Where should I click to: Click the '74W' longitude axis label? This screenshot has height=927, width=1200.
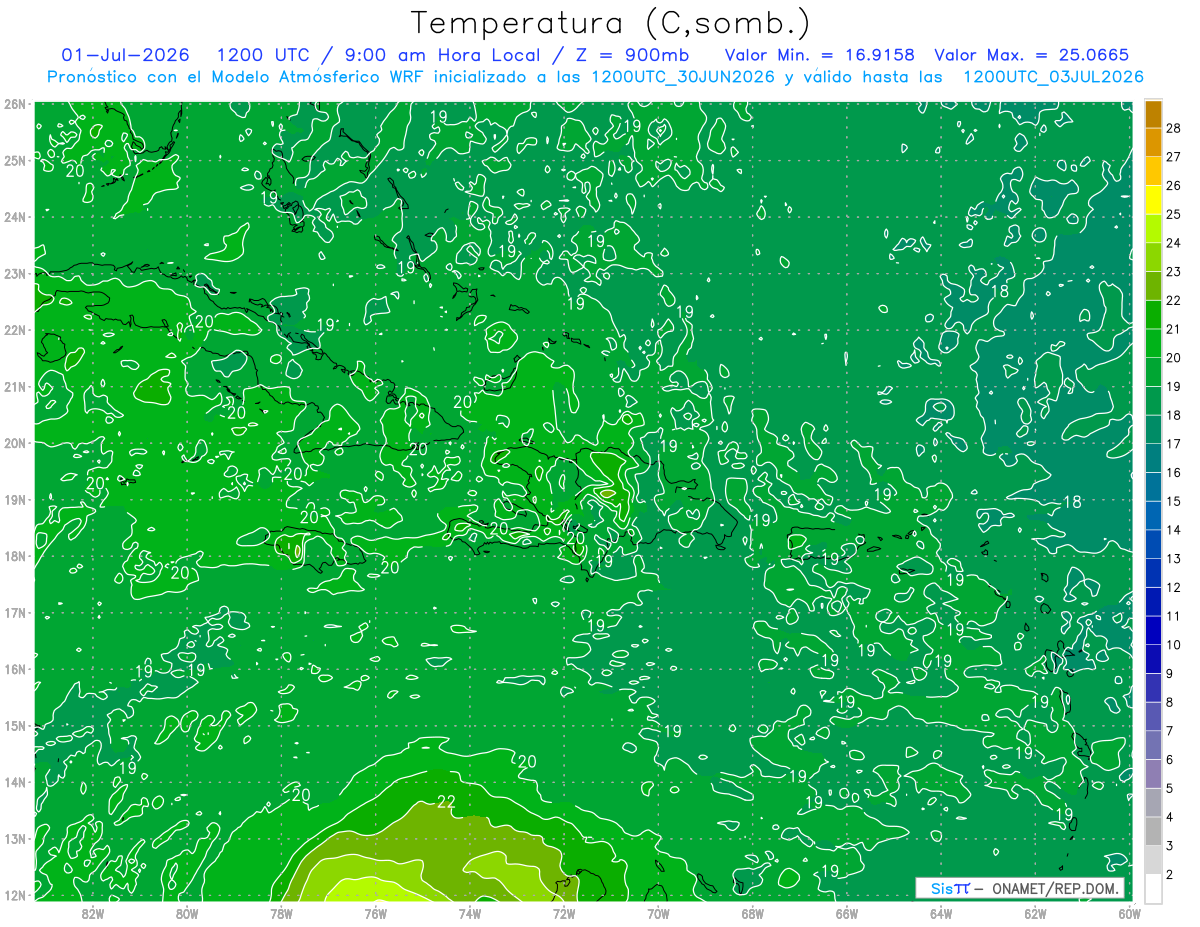tap(470, 913)
